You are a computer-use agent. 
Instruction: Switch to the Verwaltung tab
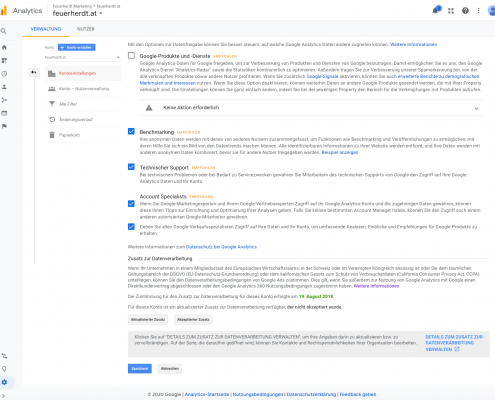(x=46, y=29)
